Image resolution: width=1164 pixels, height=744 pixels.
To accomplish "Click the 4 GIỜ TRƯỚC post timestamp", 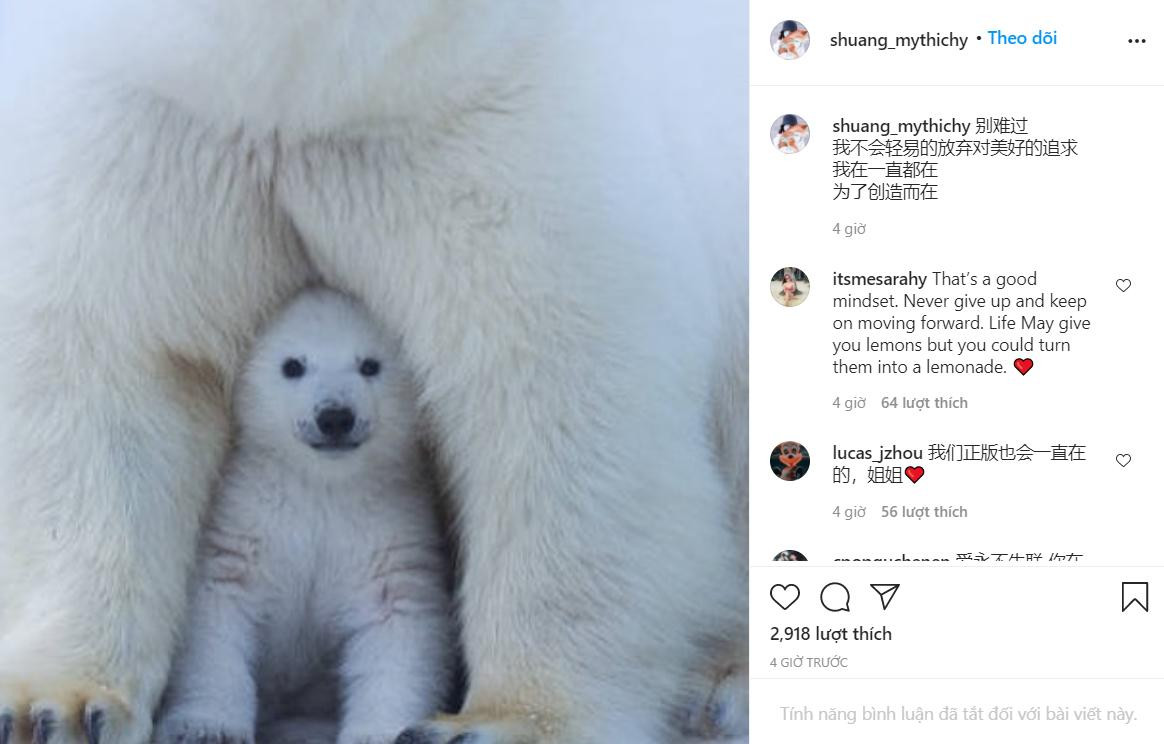I will tap(808, 662).
